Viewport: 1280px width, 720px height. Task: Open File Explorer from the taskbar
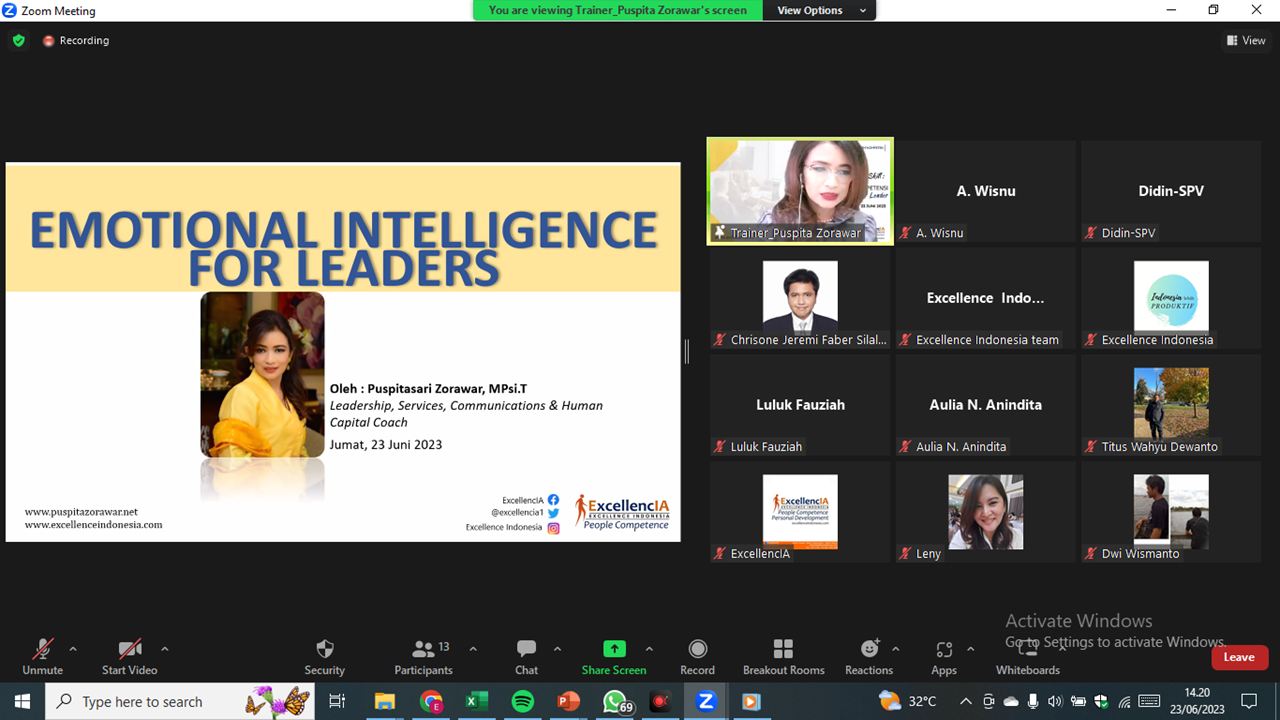point(385,701)
